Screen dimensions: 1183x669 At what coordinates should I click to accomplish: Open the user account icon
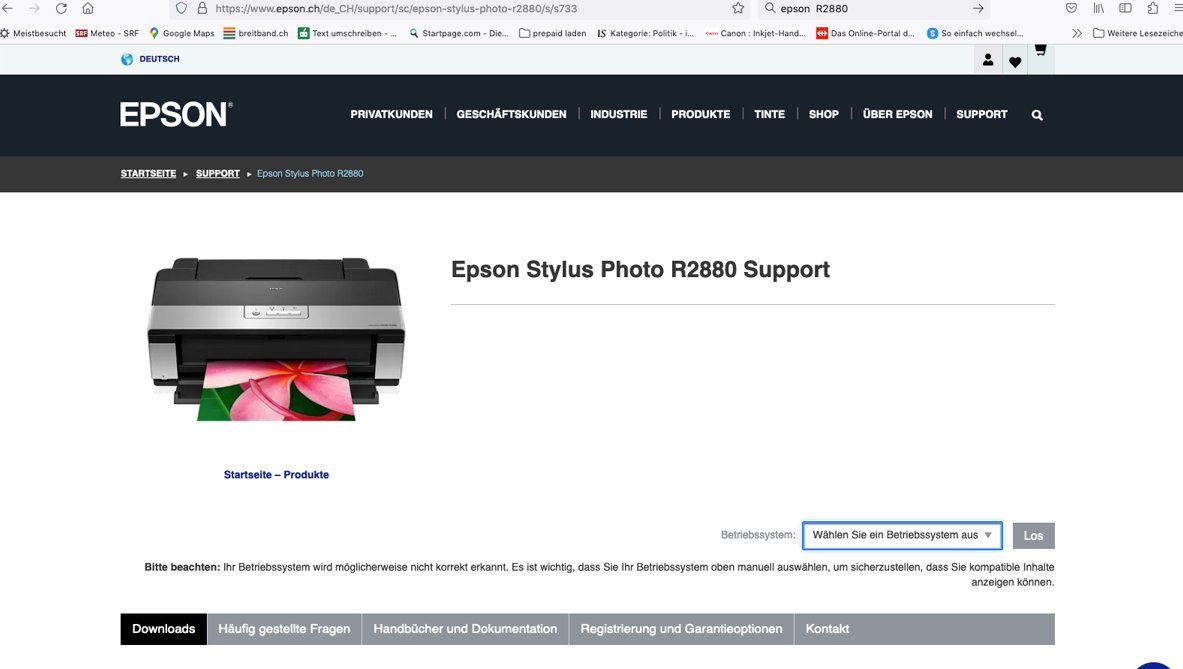[988, 60]
